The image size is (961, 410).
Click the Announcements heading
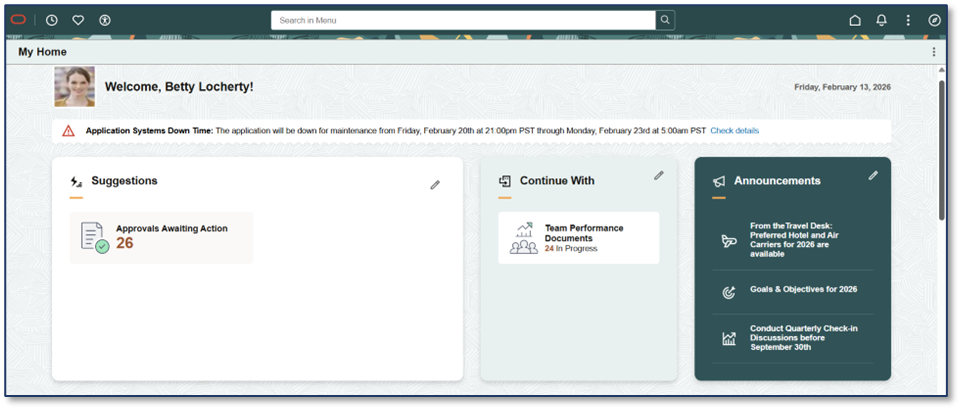click(777, 181)
